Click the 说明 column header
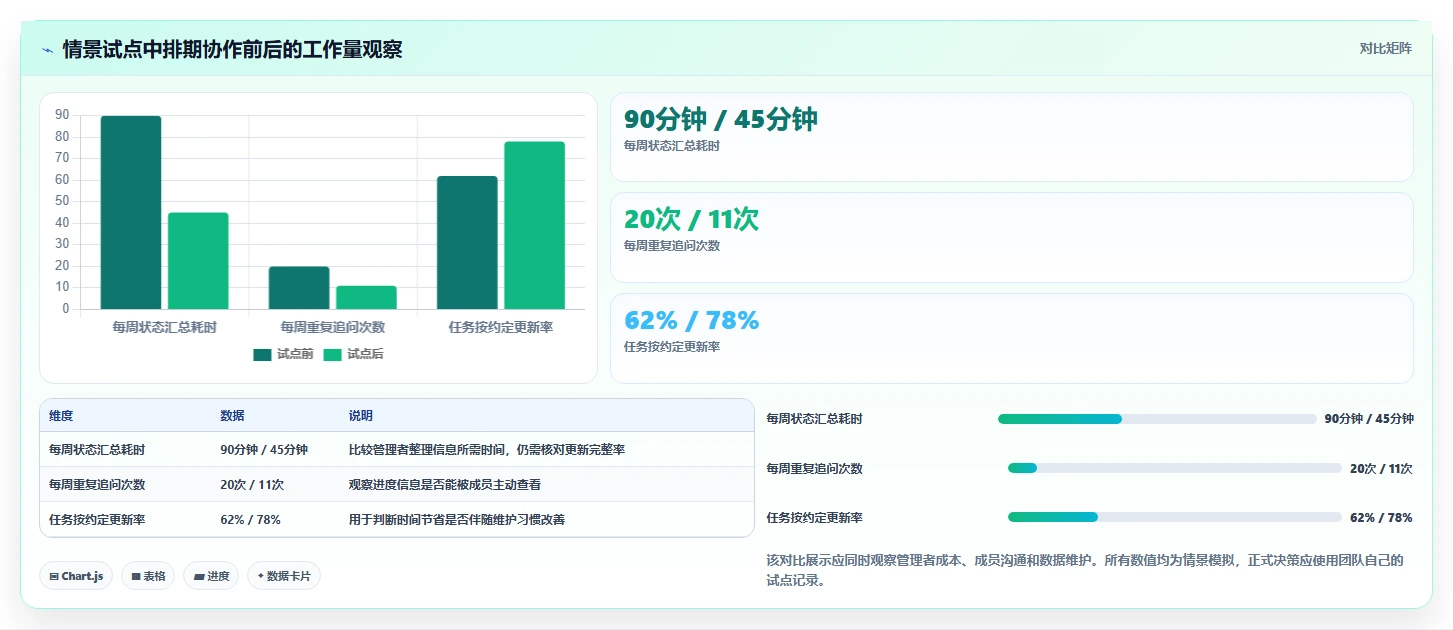This screenshot has height=630, width=1453. [x=361, y=416]
